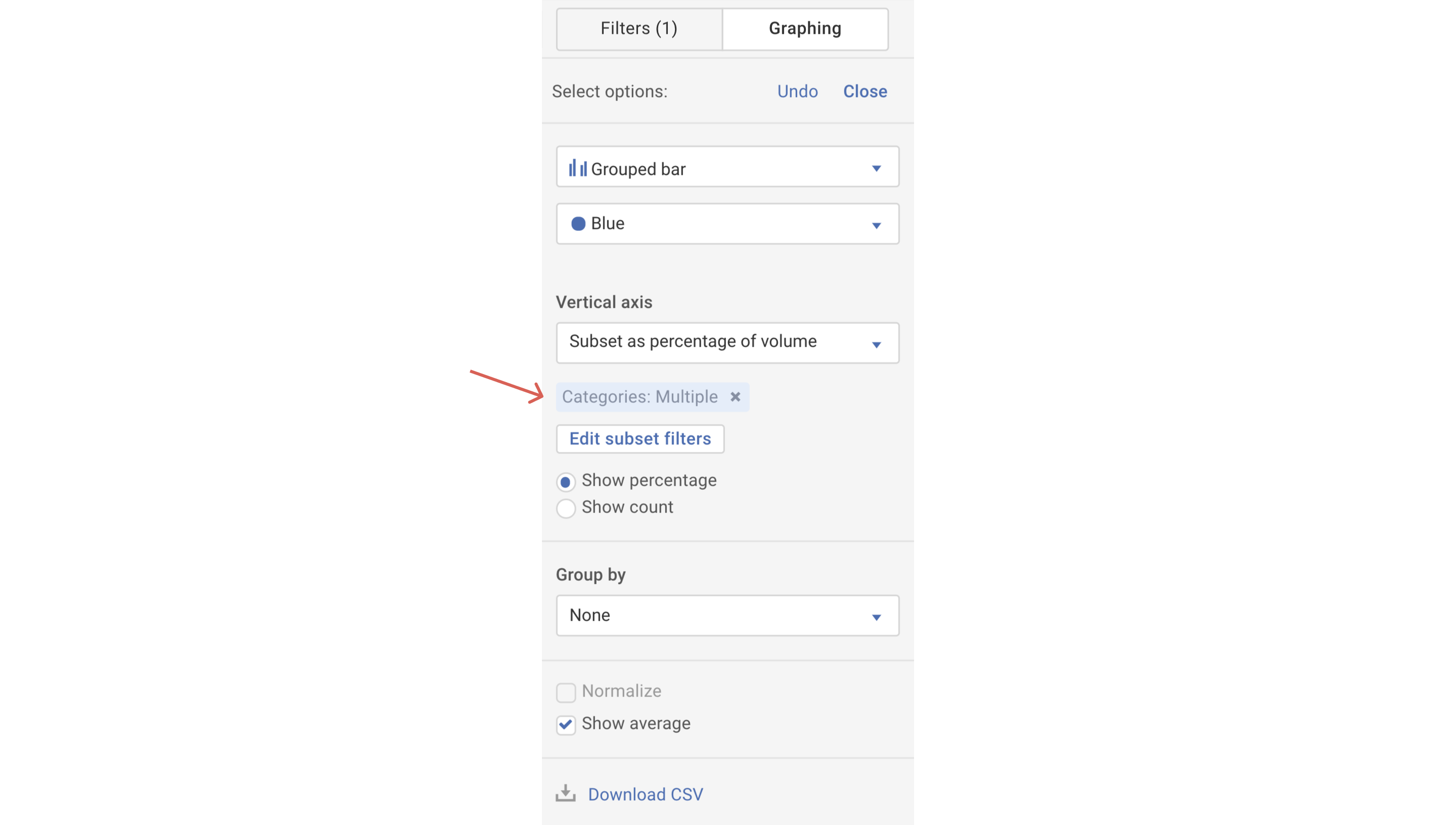Switch to the Filters (1) tab
This screenshot has height=825, width=1456.
tap(639, 29)
